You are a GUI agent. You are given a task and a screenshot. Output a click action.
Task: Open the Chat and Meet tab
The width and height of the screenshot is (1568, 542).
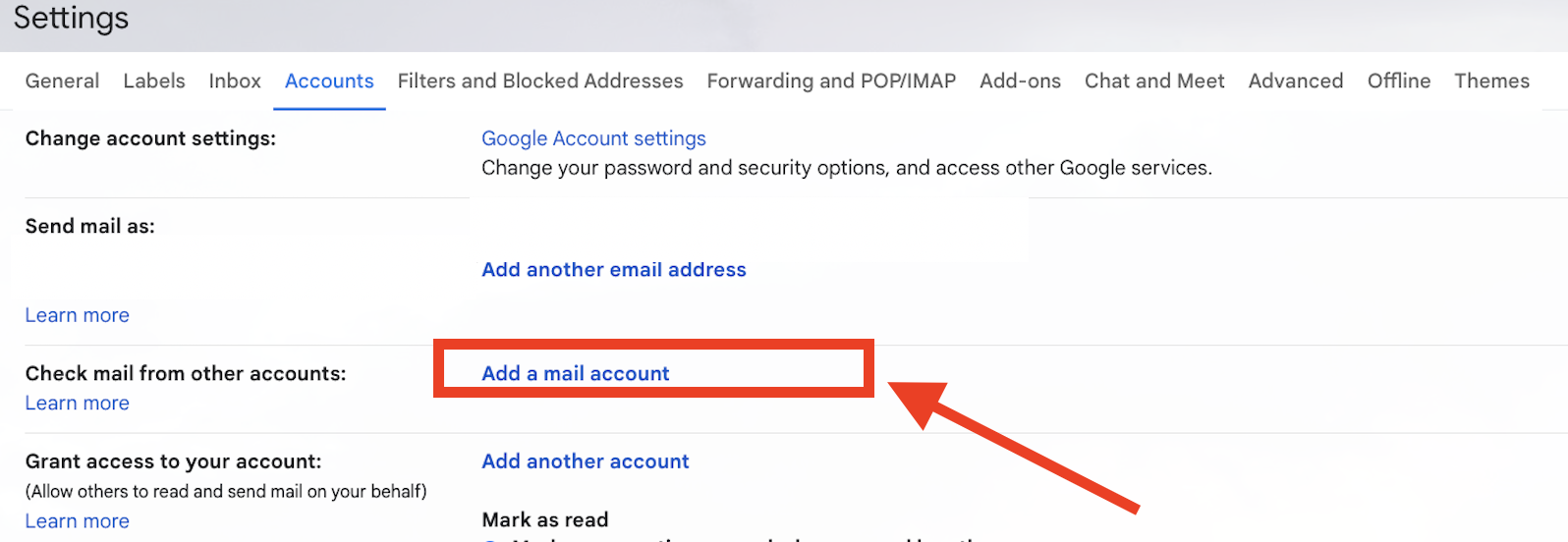click(1154, 81)
